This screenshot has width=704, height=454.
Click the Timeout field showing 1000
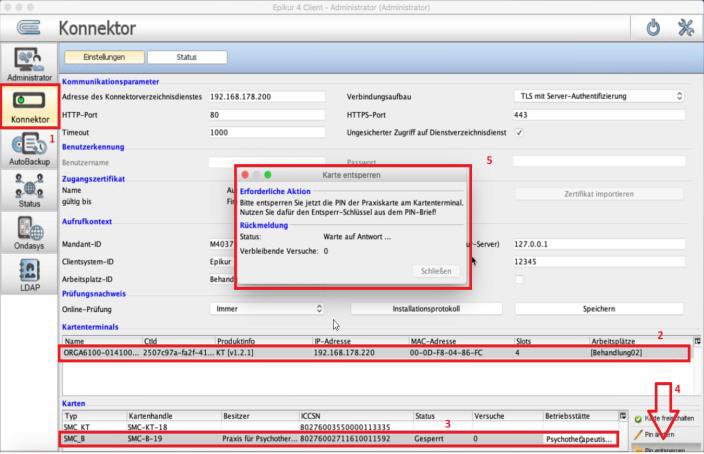pyautogui.click(x=267, y=132)
